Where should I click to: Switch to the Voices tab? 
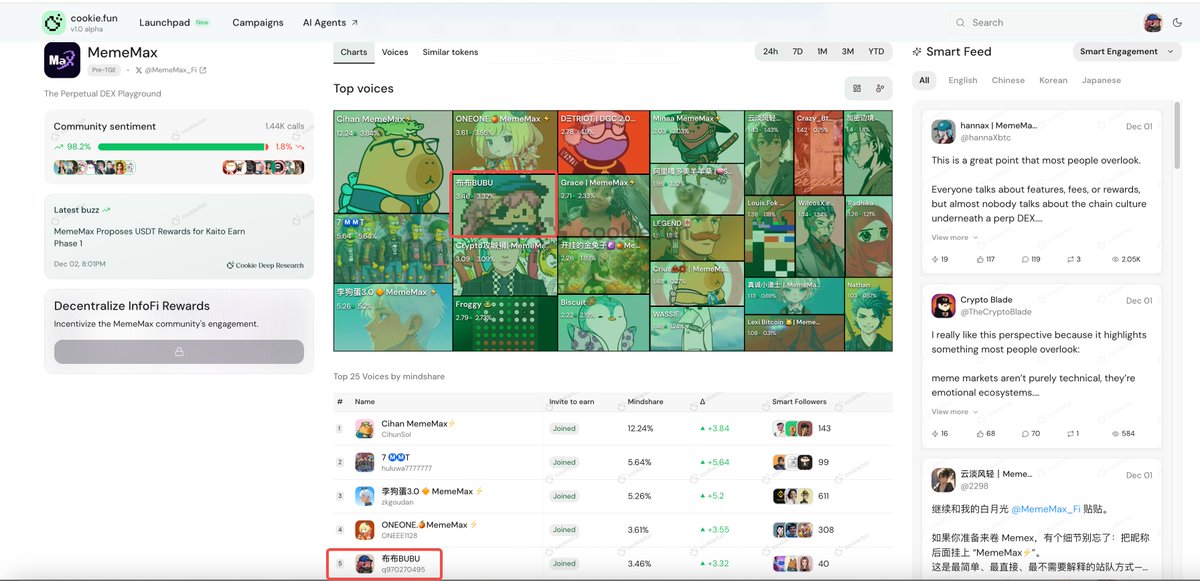(x=395, y=52)
